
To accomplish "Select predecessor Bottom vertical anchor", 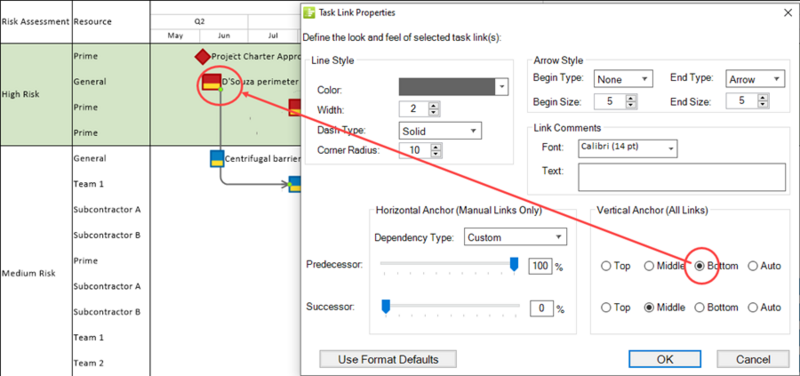I will click(699, 266).
